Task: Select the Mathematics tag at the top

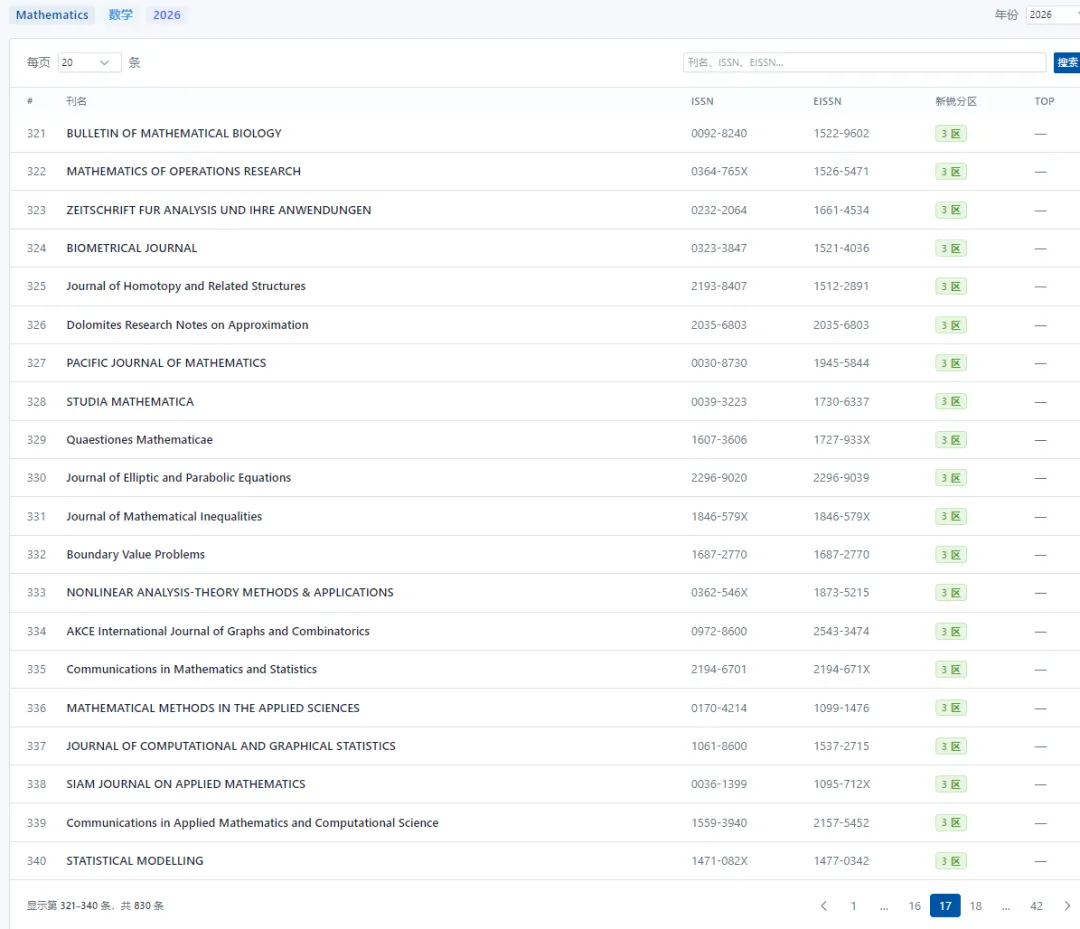Action: pos(52,14)
